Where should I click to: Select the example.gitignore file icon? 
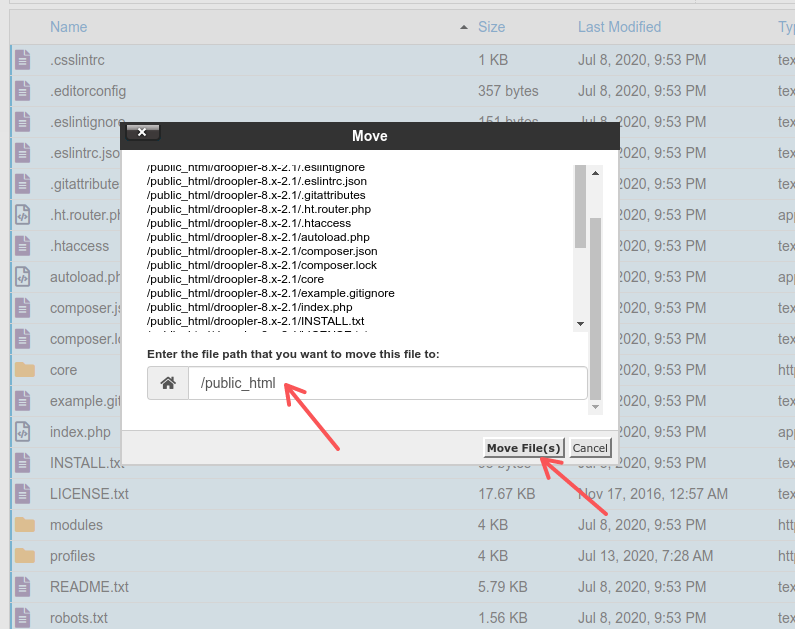point(22,400)
